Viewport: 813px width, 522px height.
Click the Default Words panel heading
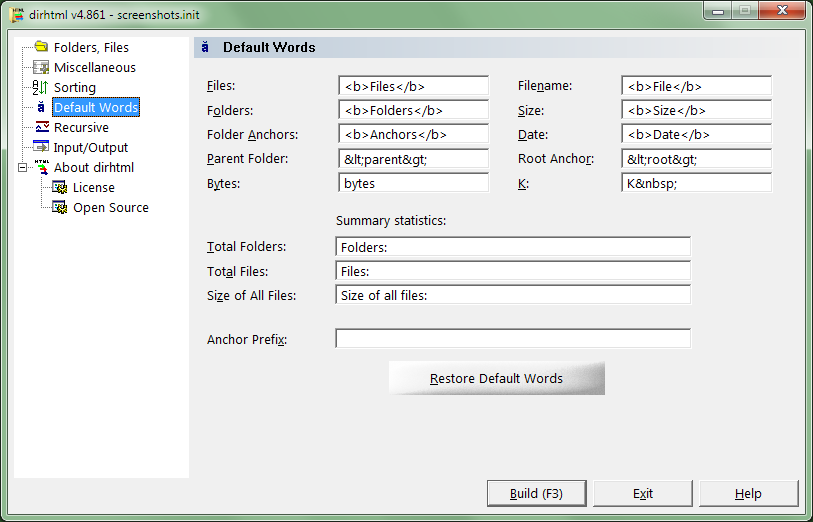point(269,47)
